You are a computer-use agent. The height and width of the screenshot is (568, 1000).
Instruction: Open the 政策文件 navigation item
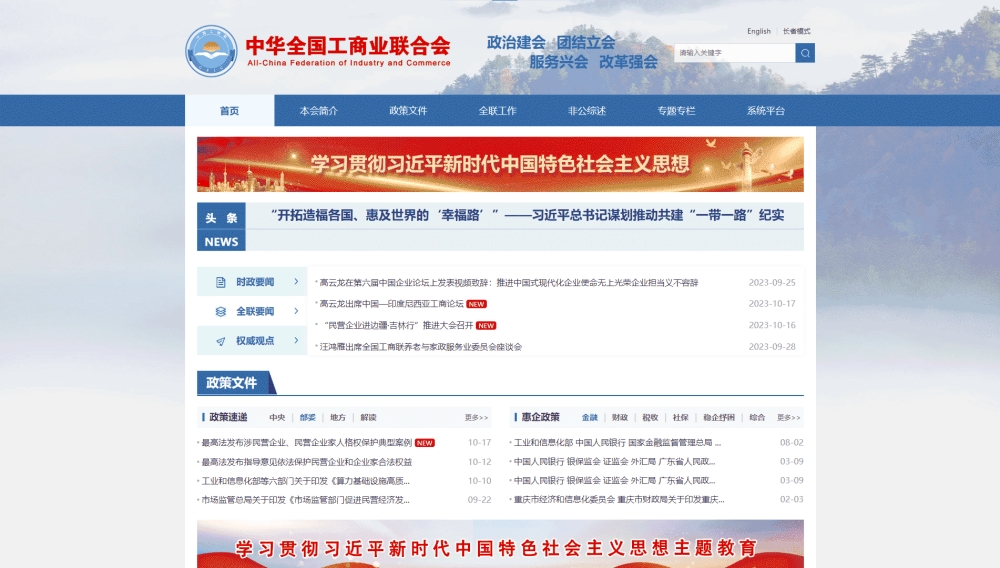coord(408,110)
